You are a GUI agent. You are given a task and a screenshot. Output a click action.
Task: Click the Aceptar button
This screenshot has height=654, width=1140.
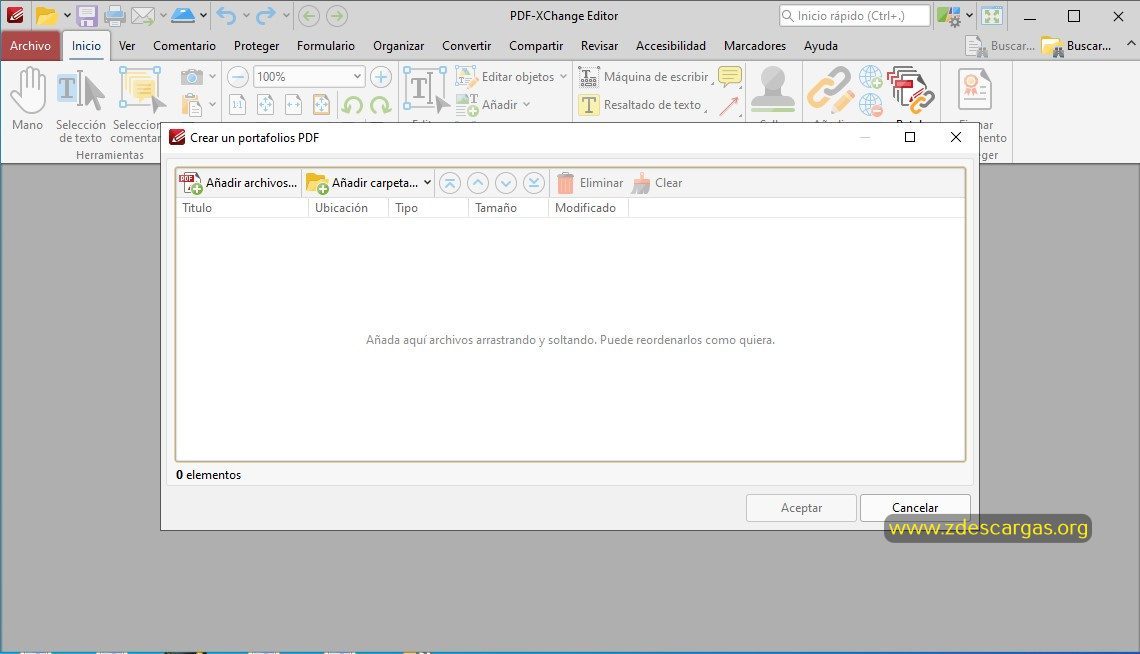click(801, 508)
